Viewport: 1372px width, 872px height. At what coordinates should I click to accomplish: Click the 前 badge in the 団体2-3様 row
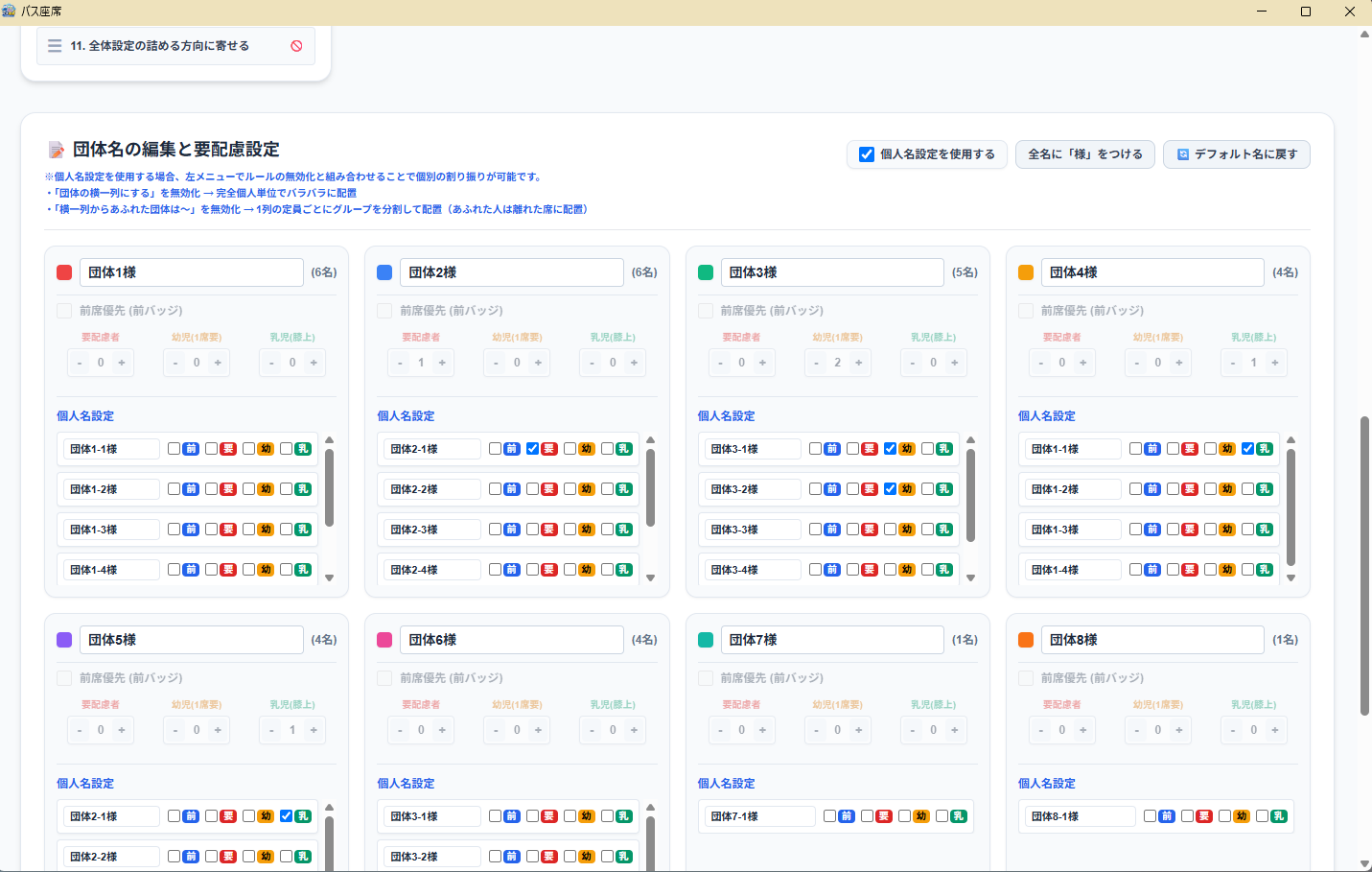coord(512,530)
